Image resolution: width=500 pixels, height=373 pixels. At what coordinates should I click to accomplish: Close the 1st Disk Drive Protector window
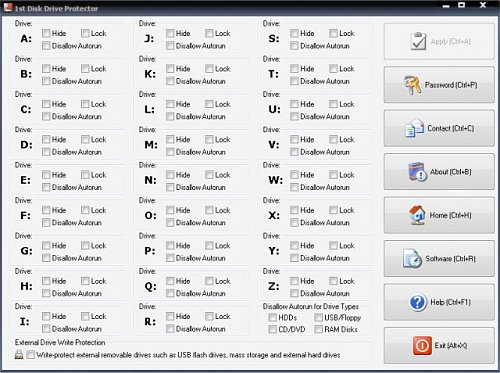tap(483, 5)
